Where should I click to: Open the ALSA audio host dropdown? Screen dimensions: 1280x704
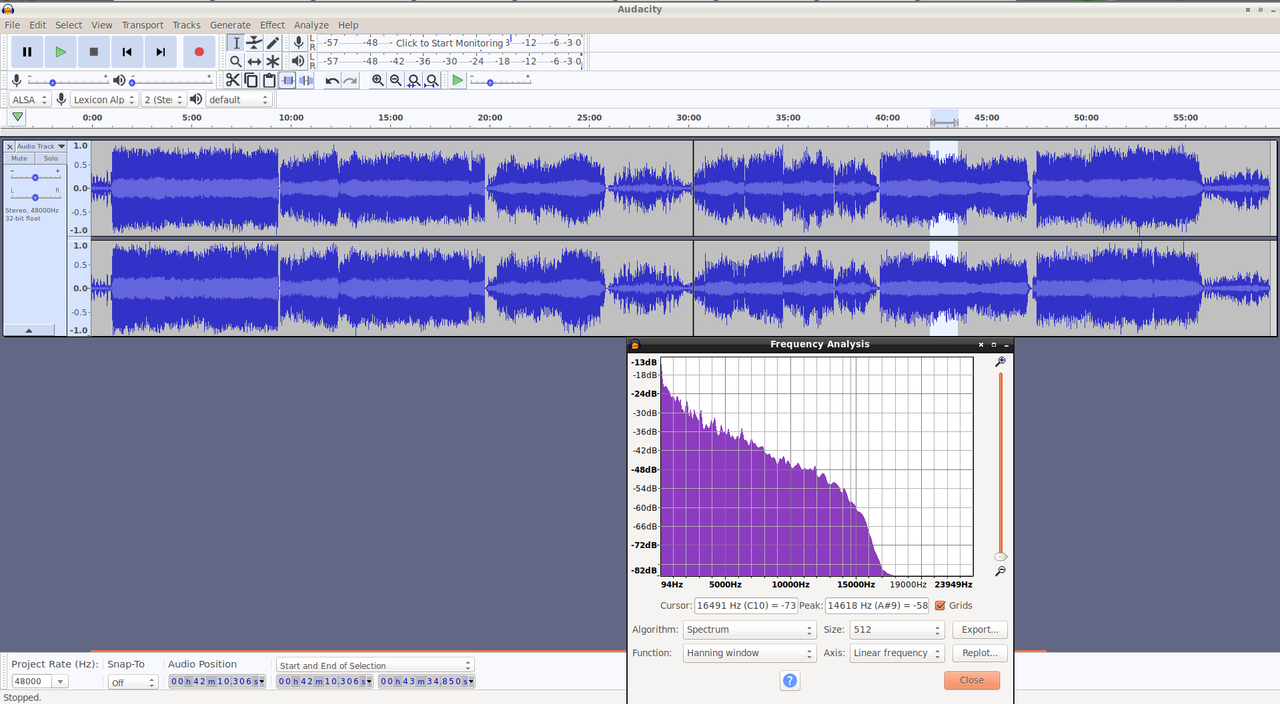30,99
